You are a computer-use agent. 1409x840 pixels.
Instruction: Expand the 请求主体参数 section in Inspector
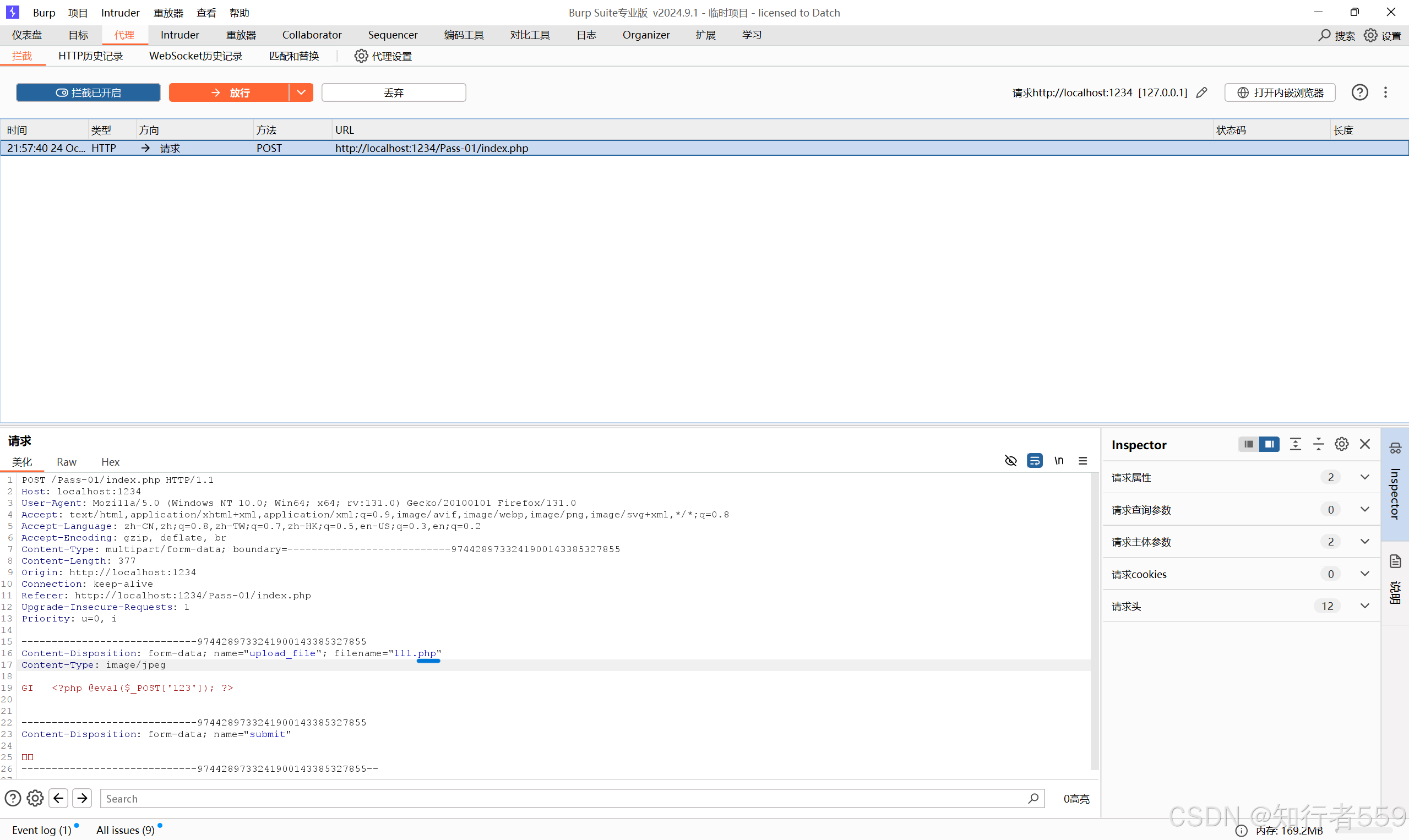coord(1364,542)
